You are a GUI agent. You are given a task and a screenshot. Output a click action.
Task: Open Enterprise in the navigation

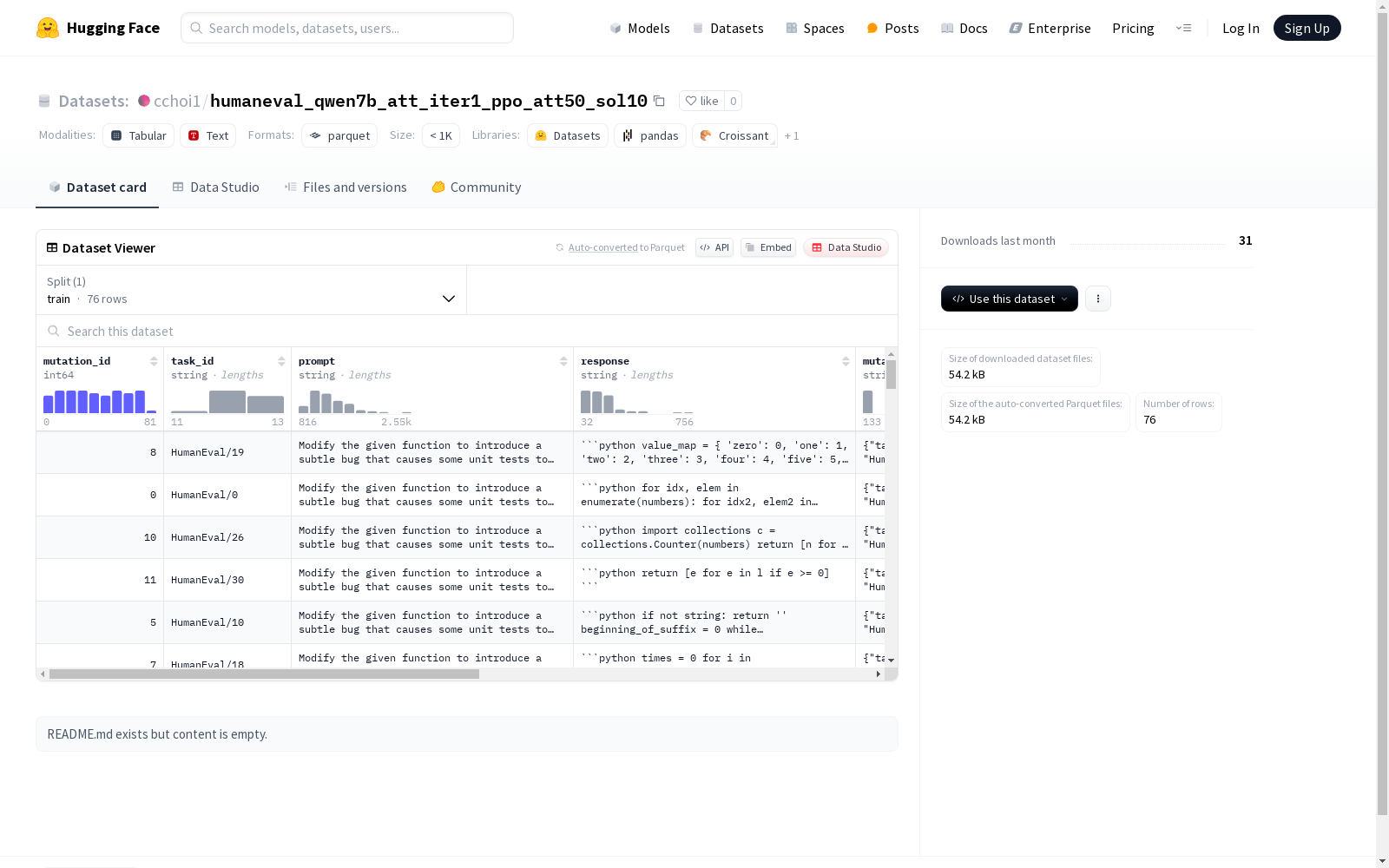point(1050,28)
